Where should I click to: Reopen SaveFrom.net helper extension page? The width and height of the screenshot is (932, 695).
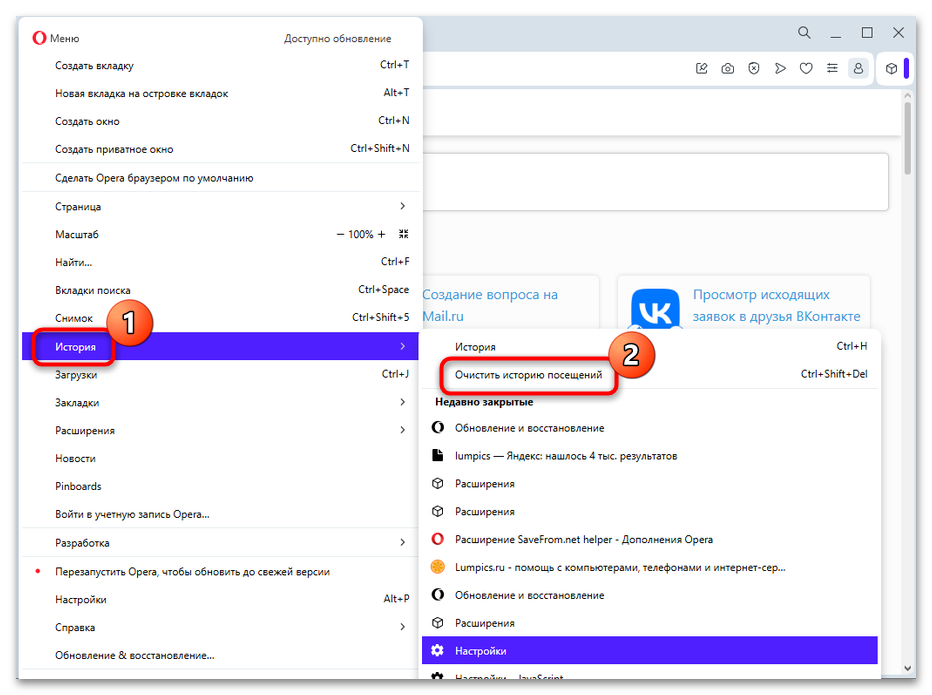pyautogui.click(x=650, y=539)
